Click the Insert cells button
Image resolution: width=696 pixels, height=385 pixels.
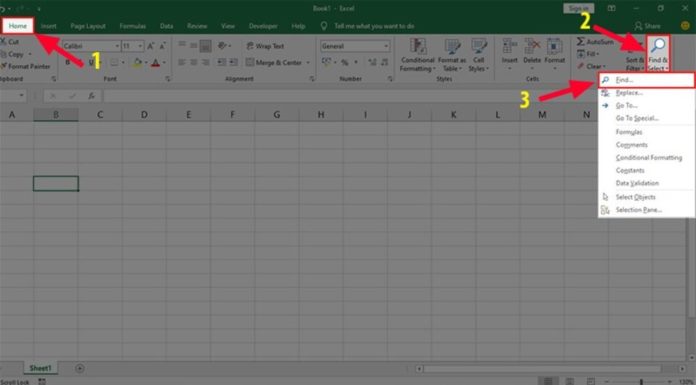pyautogui.click(x=510, y=55)
